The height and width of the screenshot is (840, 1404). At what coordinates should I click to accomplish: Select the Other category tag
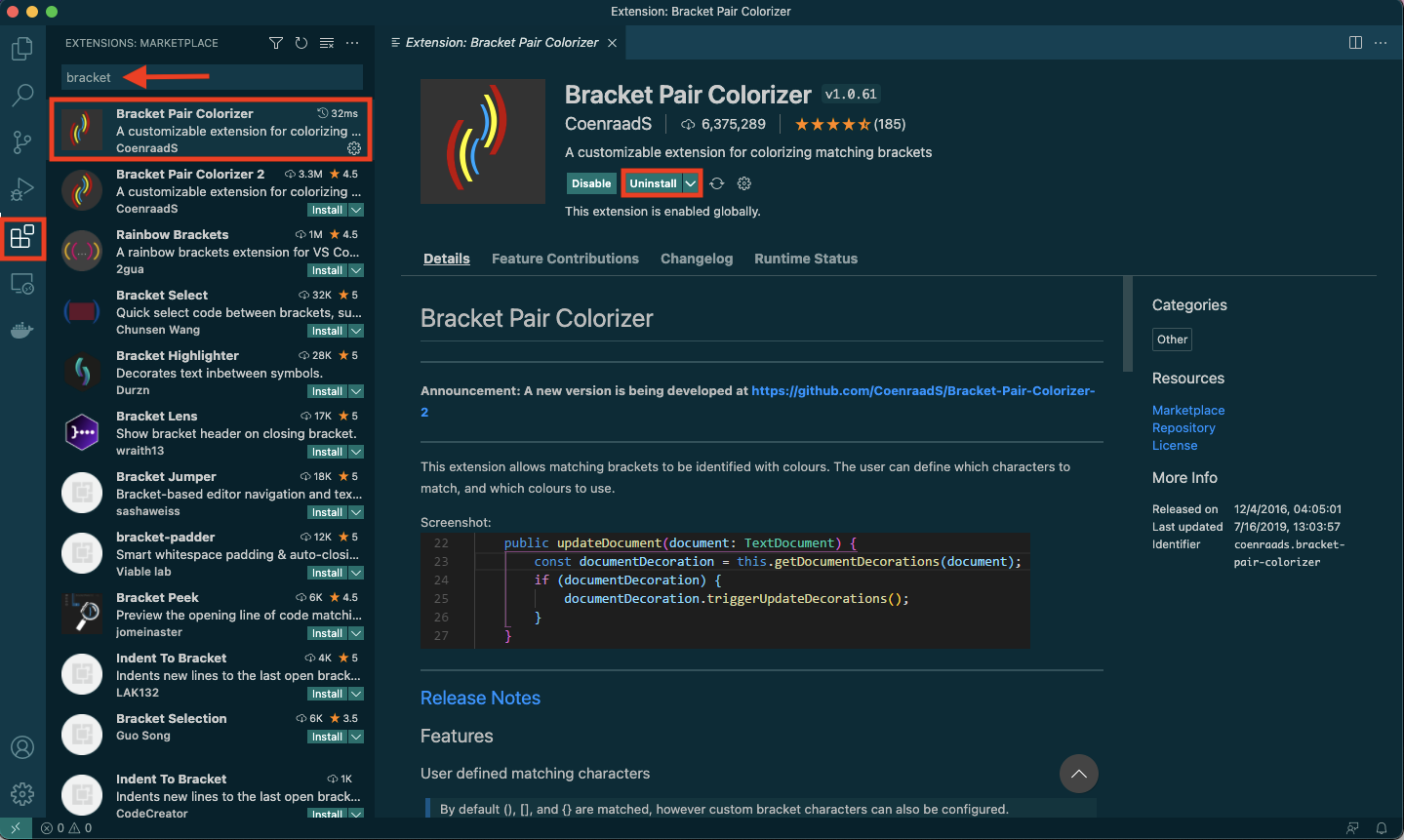pyautogui.click(x=1172, y=340)
